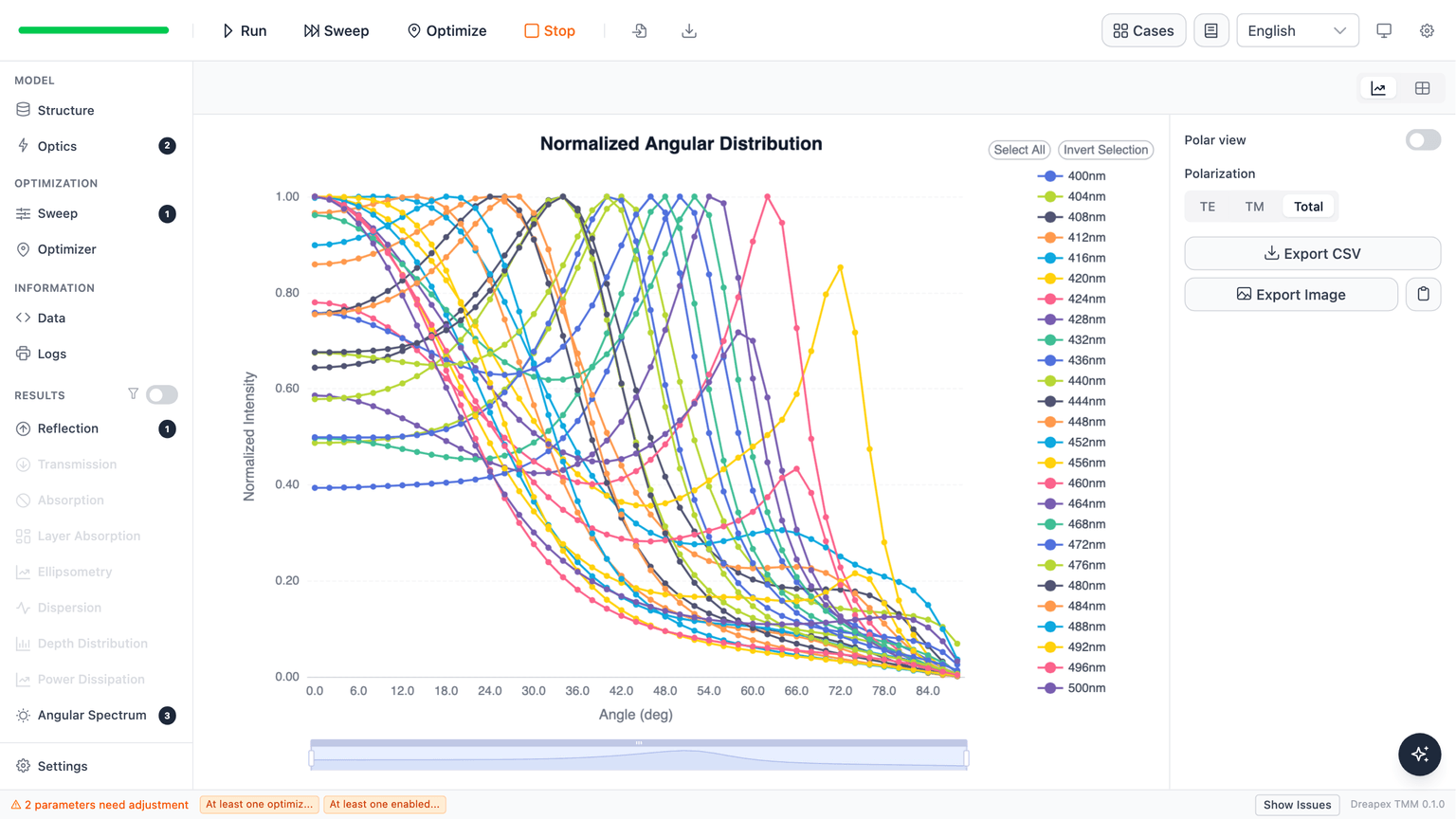The height and width of the screenshot is (819, 1456).
Task: Click Export CSV button
Action: [x=1312, y=253]
